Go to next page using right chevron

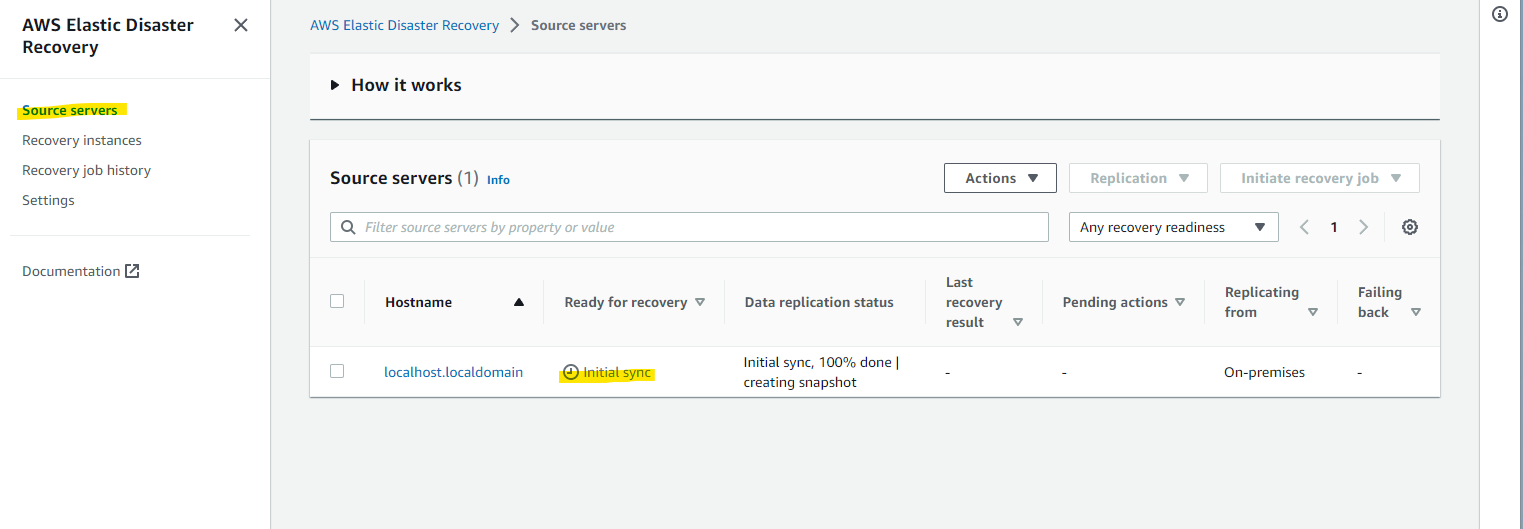point(1363,227)
